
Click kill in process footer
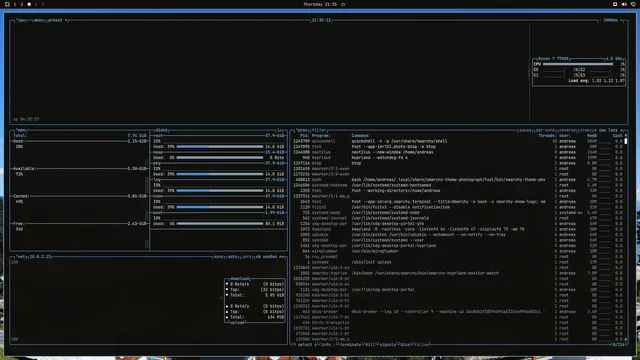370,344
